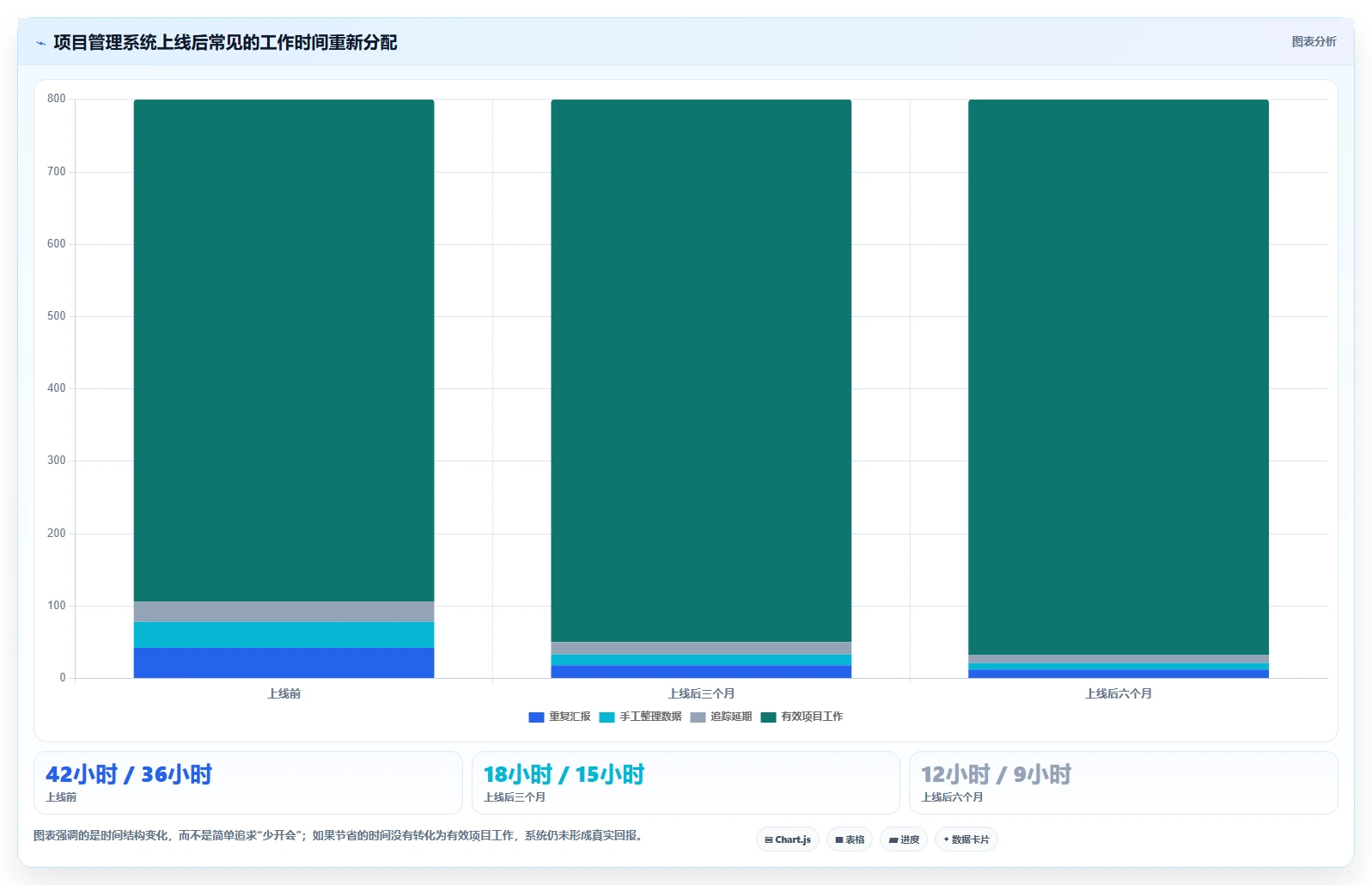Viewport: 1372px width, 885px height.
Task: Click the blue 重复汇报 segment of 上线前 bar
Action: pos(284,662)
